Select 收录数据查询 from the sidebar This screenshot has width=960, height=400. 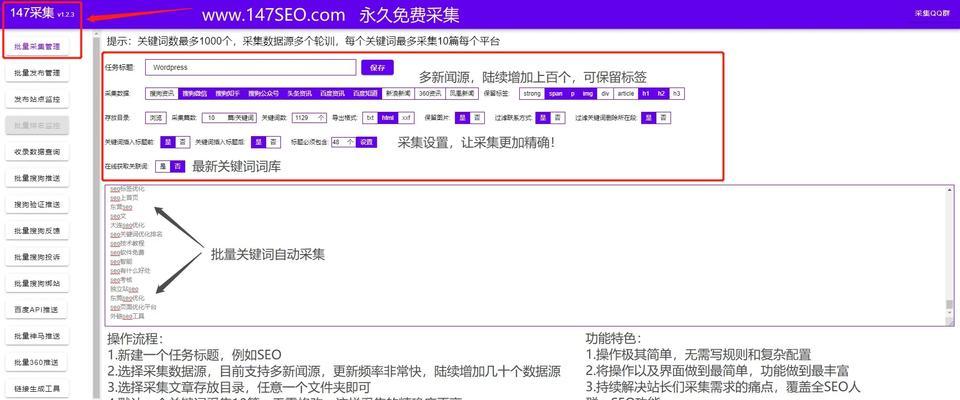tap(37, 152)
